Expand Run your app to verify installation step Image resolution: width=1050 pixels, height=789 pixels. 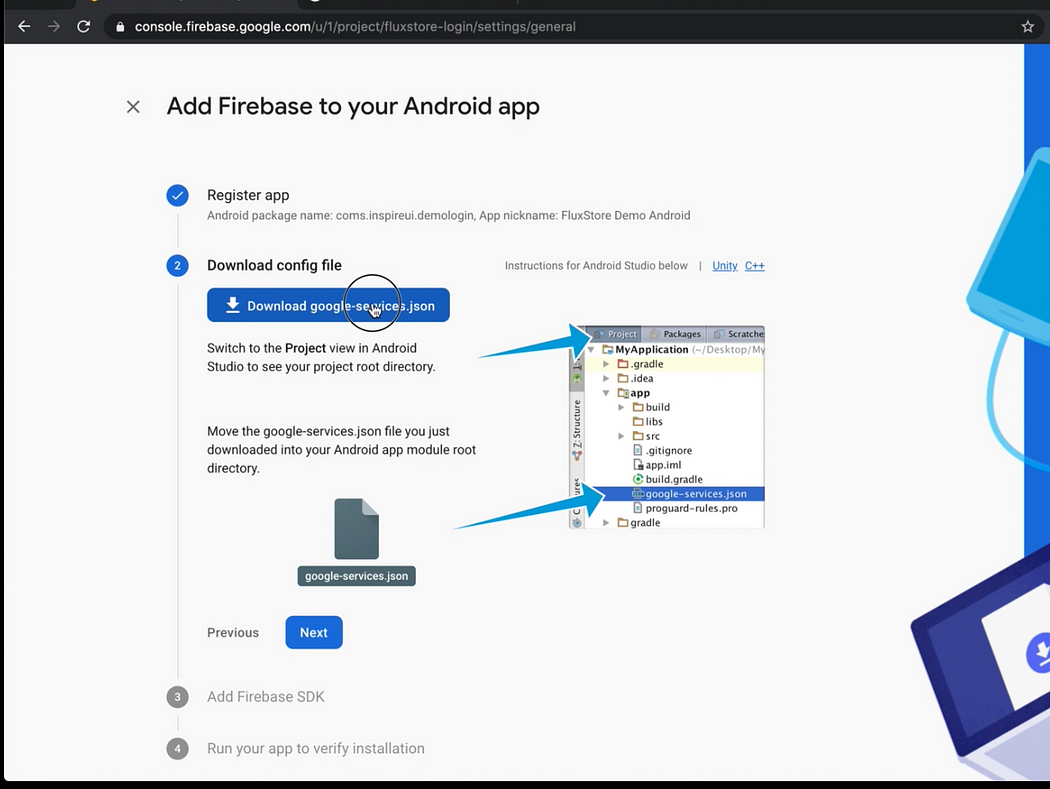coord(316,748)
